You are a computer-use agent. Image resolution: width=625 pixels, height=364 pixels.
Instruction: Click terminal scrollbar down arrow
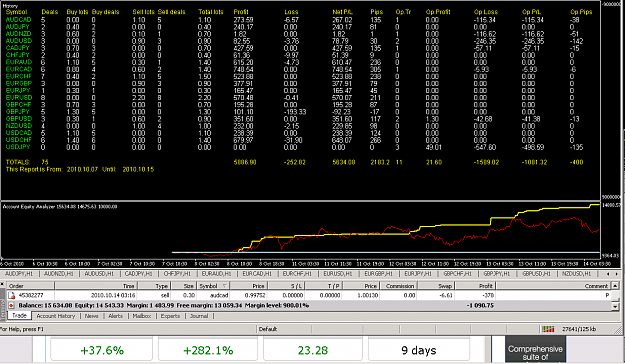pyautogui.click(x=615, y=306)
